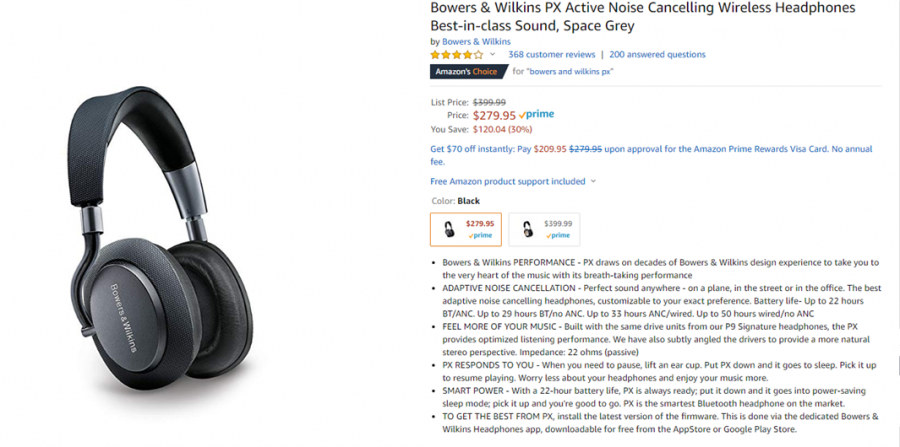The height and width of the screenshot is (447, 900).
Task: Click Prime badge inside the $399.99 swatch
Action: click(558, 236)
